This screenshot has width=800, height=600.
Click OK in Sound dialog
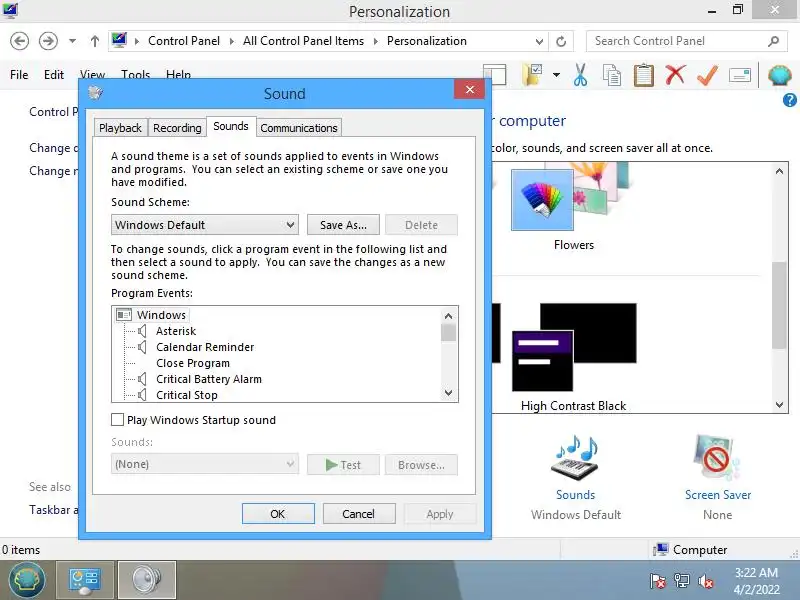pyautogui.click(x=278, y=514)
